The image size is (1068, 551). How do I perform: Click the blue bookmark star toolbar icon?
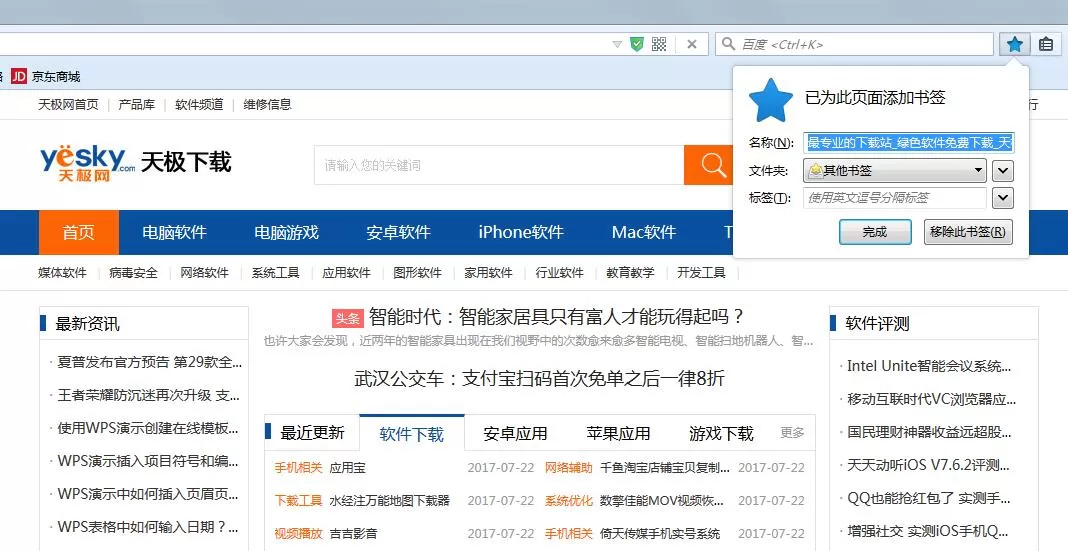click(1015, 44)
